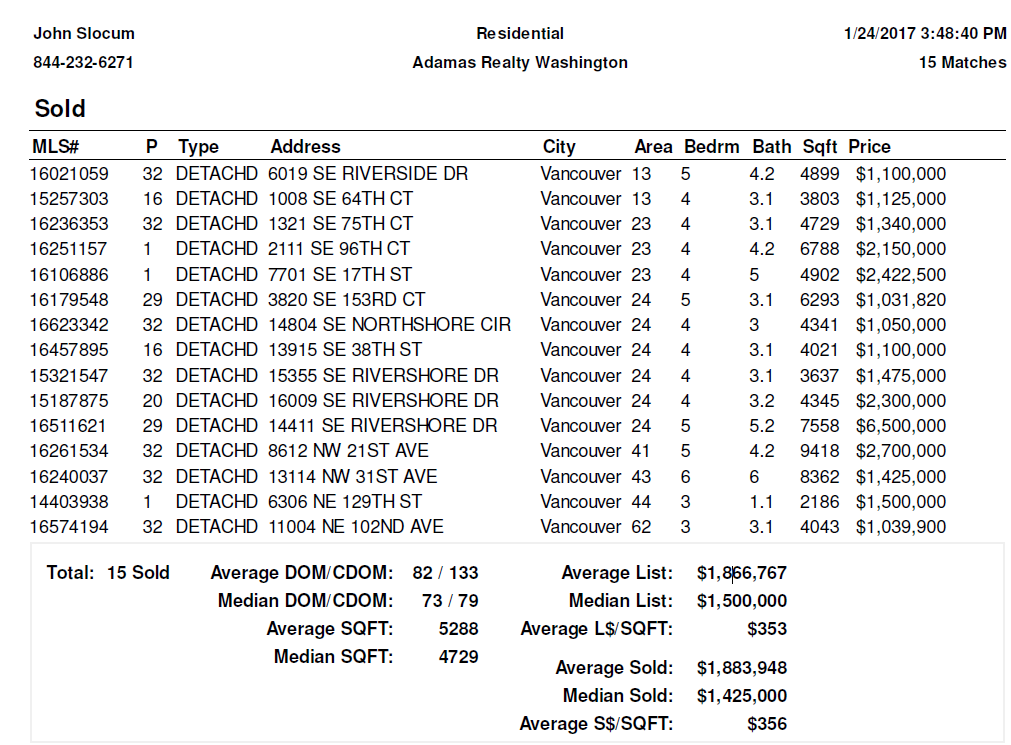Click the price $1,475,000
This screenshot has width=1011, height=745.
[x=901, y=377]
